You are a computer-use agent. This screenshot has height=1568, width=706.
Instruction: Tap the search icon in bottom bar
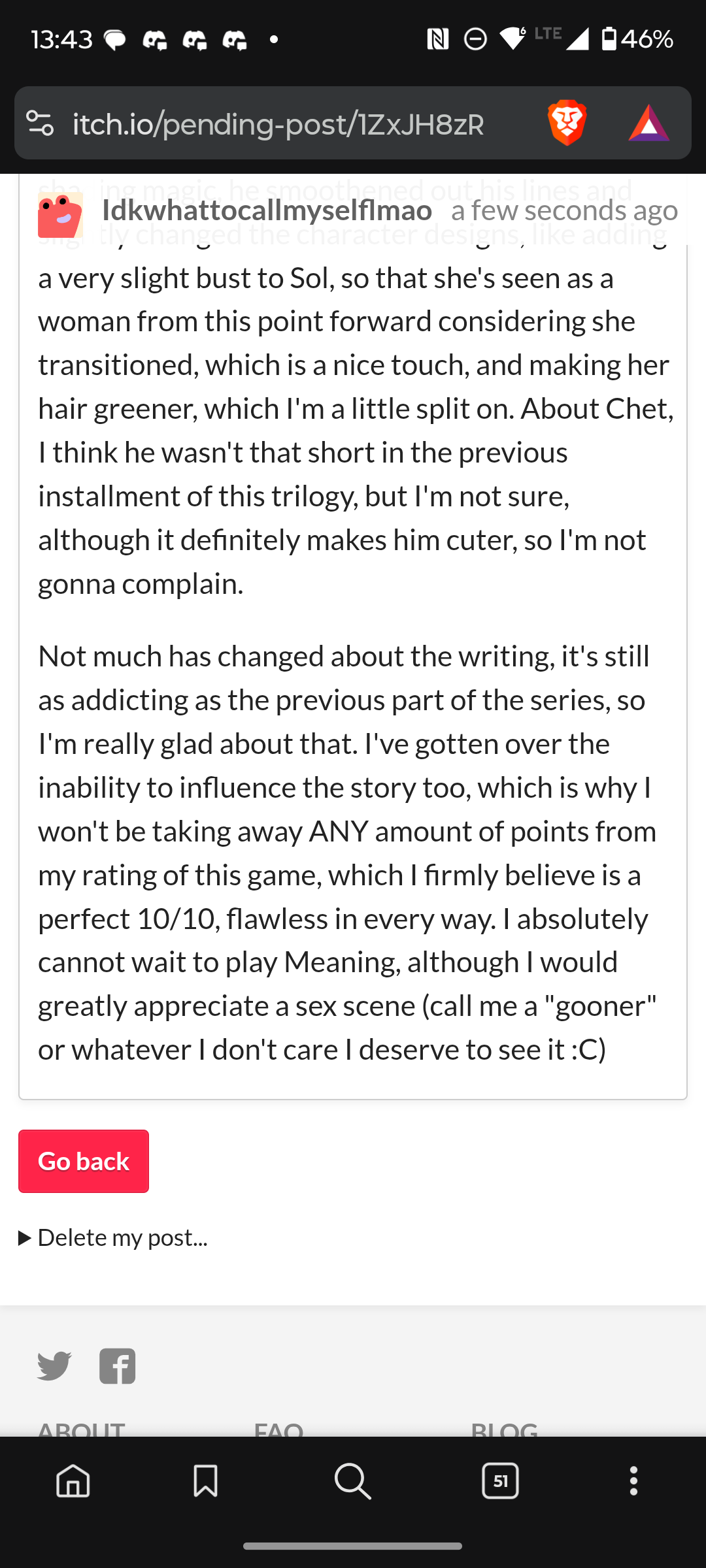coord(353,1480)
